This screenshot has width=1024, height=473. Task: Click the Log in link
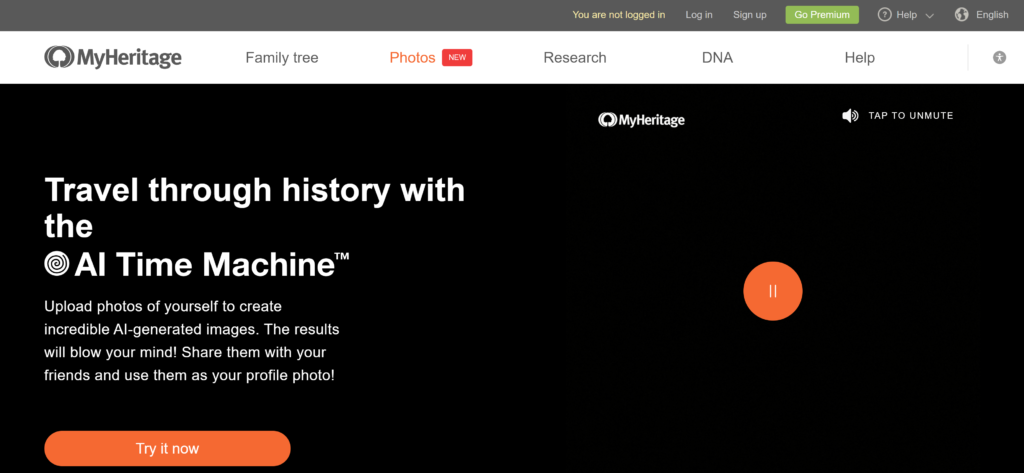[699, 15]
